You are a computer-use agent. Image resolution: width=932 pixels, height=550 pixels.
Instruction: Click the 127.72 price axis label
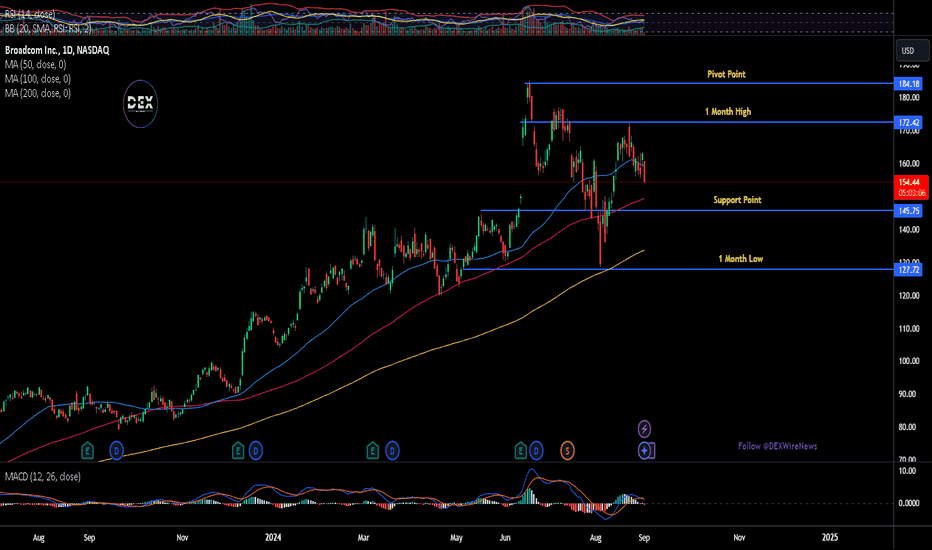pyautogui.click(x=909, y=269)
